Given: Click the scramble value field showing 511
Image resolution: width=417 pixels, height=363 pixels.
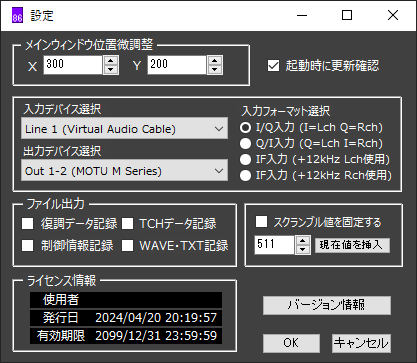Looking at the screenshot, I should point(274,245).
